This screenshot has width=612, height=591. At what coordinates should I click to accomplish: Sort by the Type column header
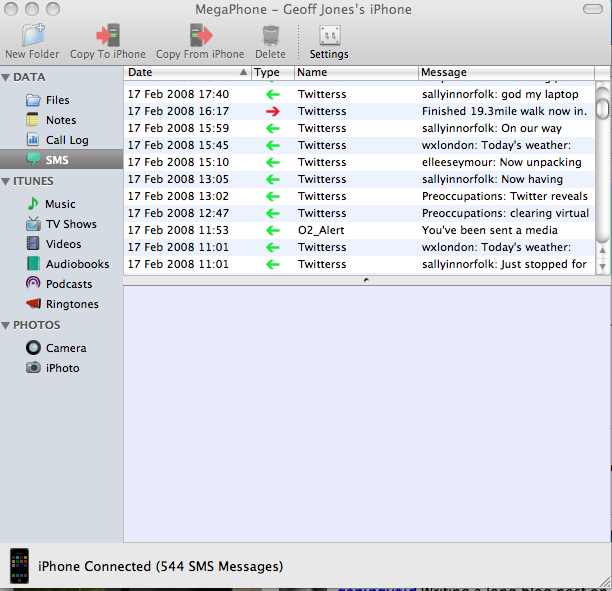273,72
